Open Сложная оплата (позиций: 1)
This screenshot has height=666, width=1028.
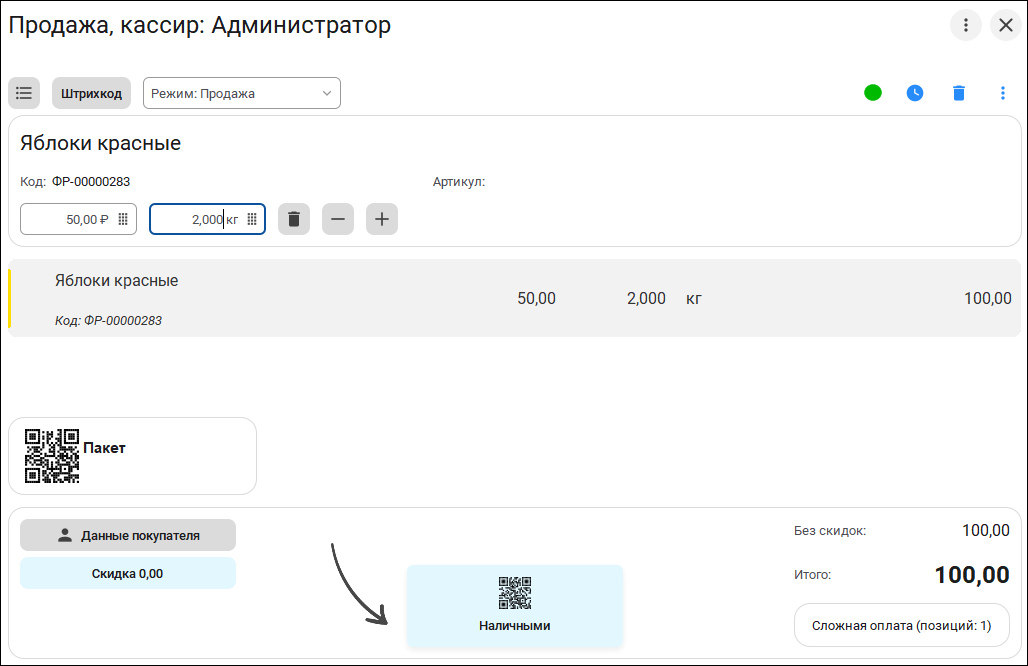[901, 625]
